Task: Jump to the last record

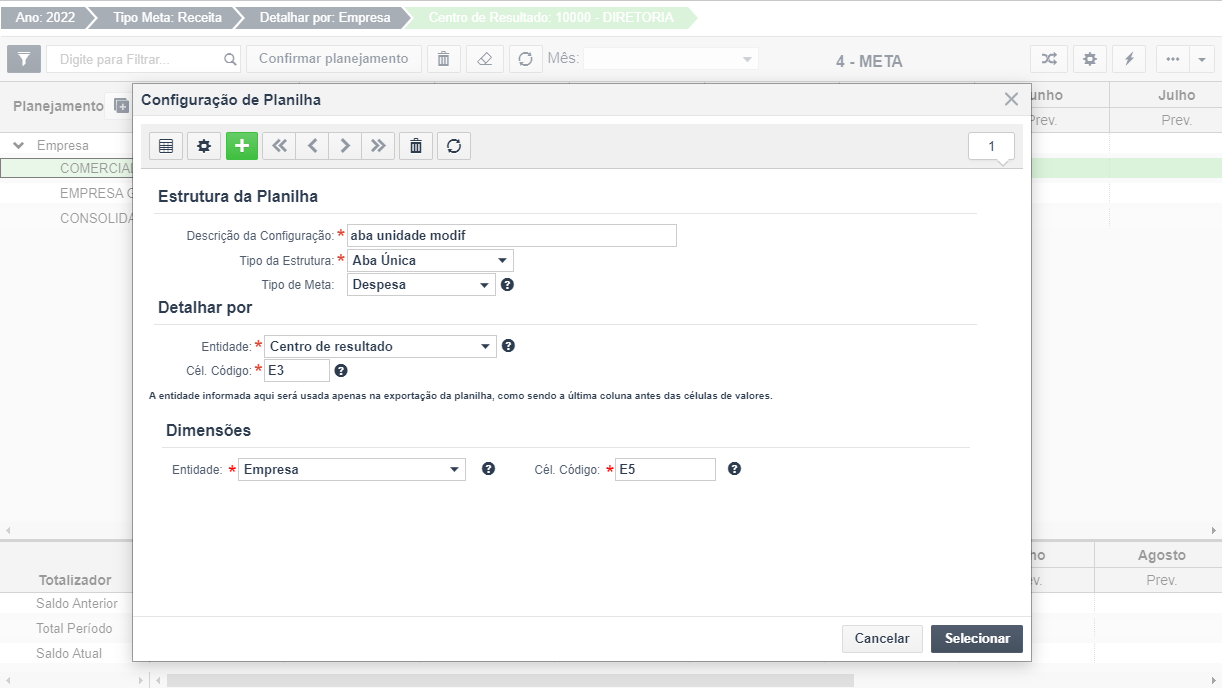Action: click(378, 146)
